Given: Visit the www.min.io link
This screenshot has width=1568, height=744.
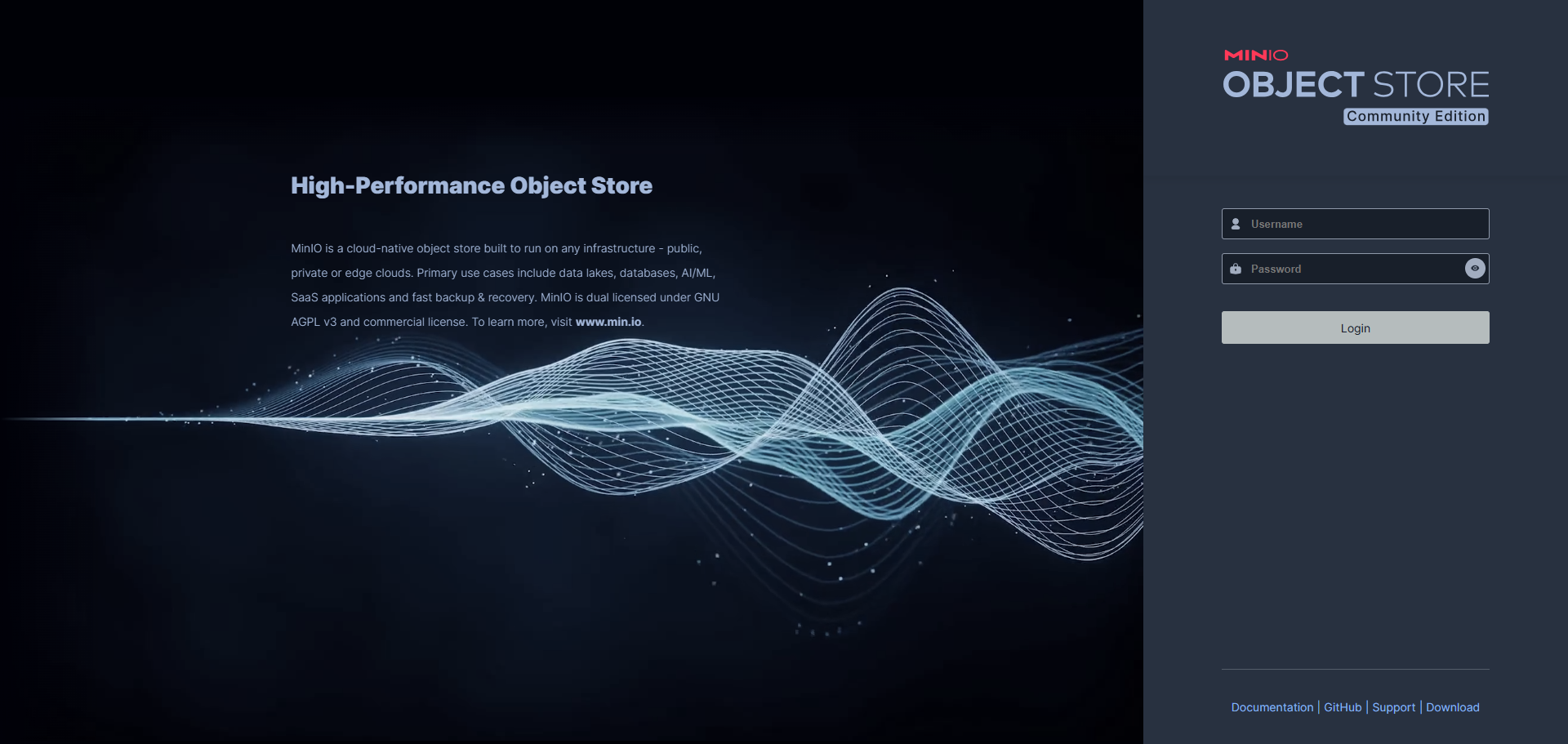Looking at the screenshot, I should [x=608, y=322].
